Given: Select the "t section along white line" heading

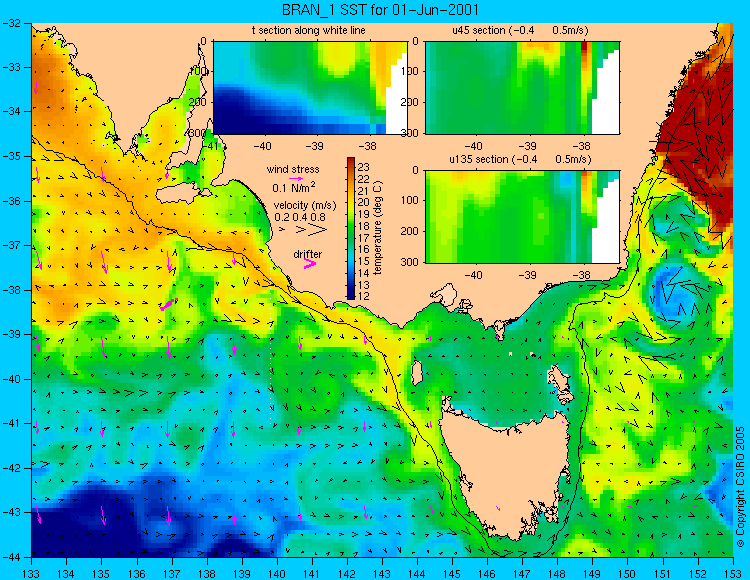Looking at the screenshot, I should click(309, 30).
